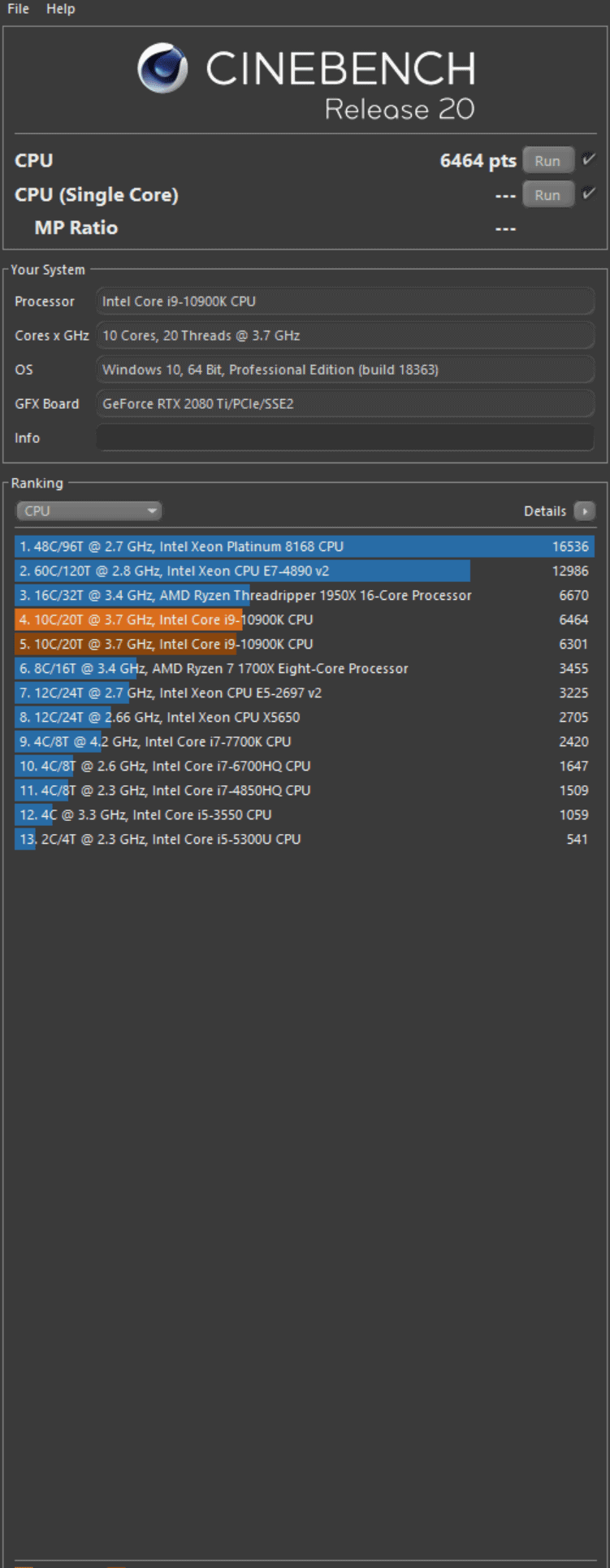Select ranking row Intel Core i7-6700HQ CPU
610x1568 pixels.
pos(305,766)
